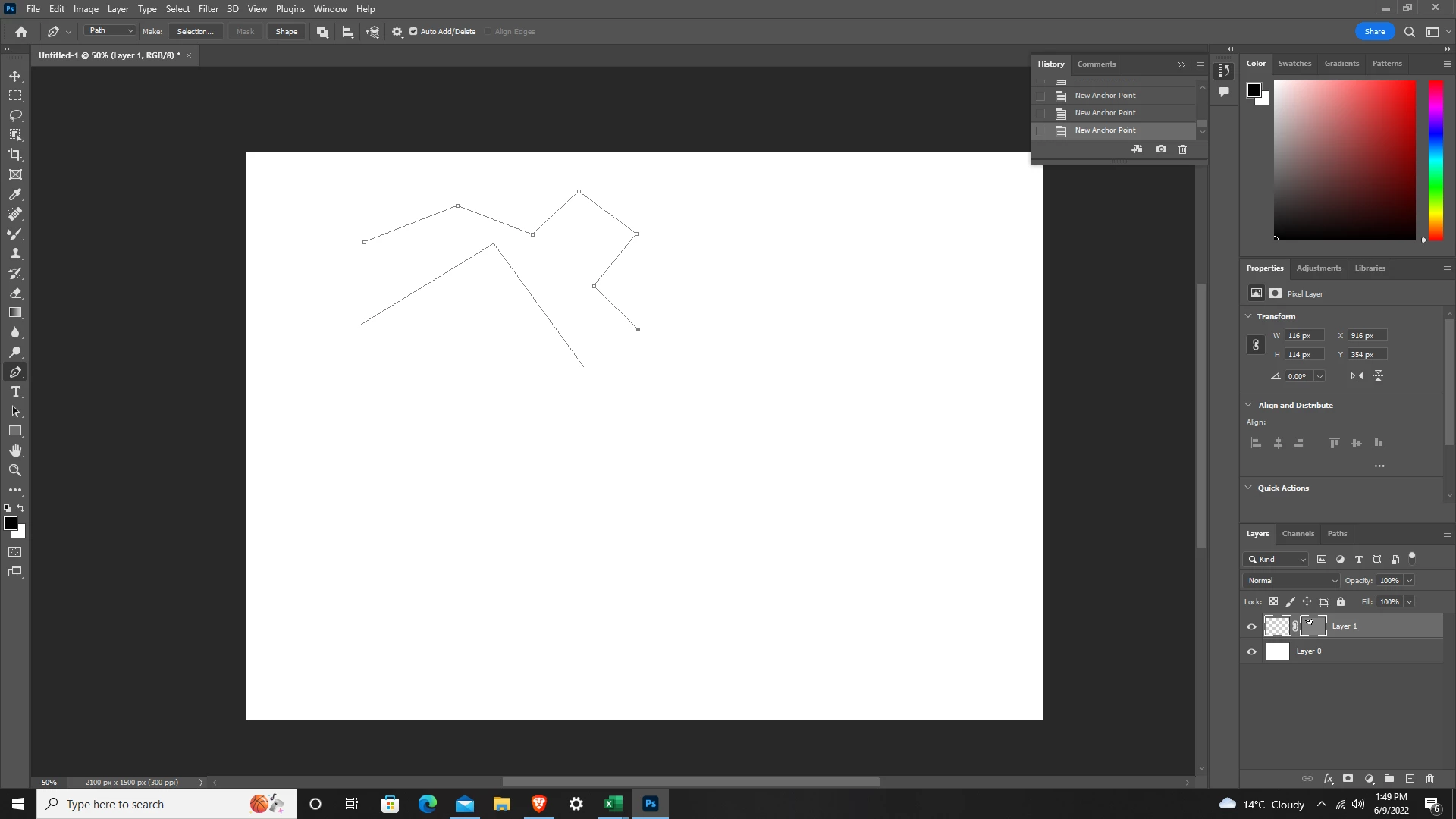Select the Eyedropper tool

coord(15,194)
